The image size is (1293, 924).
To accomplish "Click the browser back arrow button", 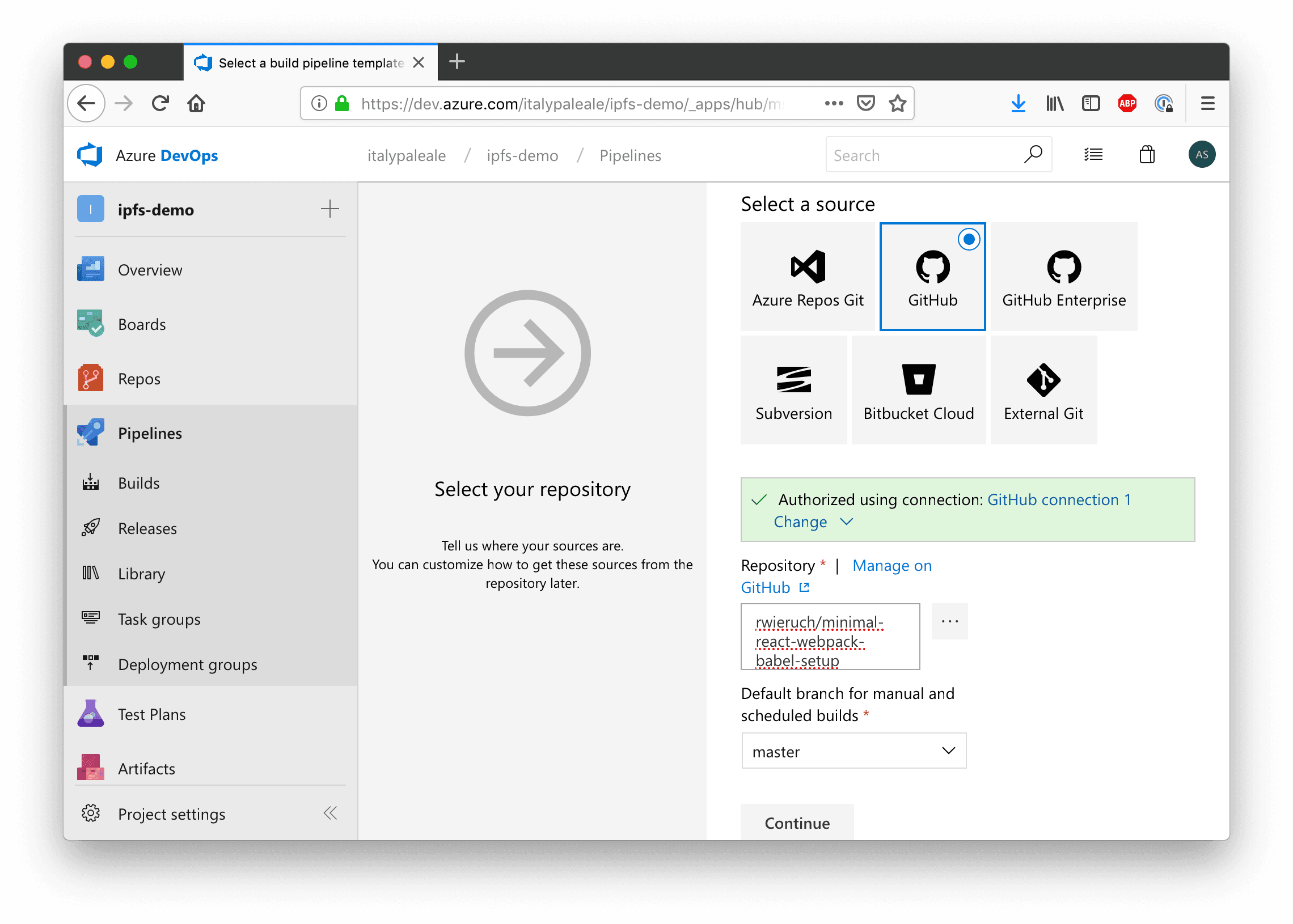I will (87, 104).
